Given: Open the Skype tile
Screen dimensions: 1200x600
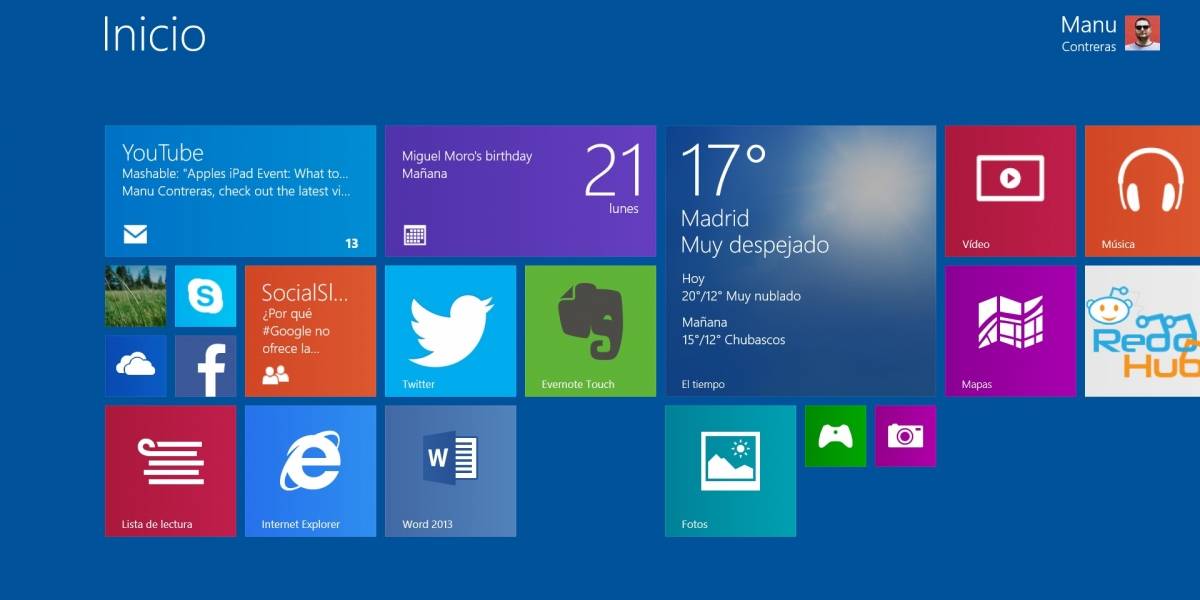Looking at the screenshot, I should [x=205, y=296].
